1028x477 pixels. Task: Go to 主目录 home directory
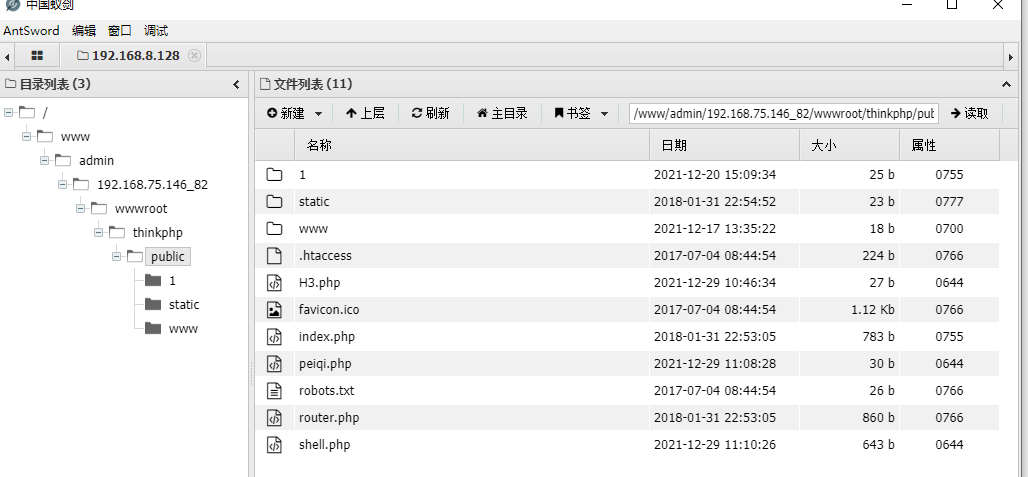click(x=502, y=113)
